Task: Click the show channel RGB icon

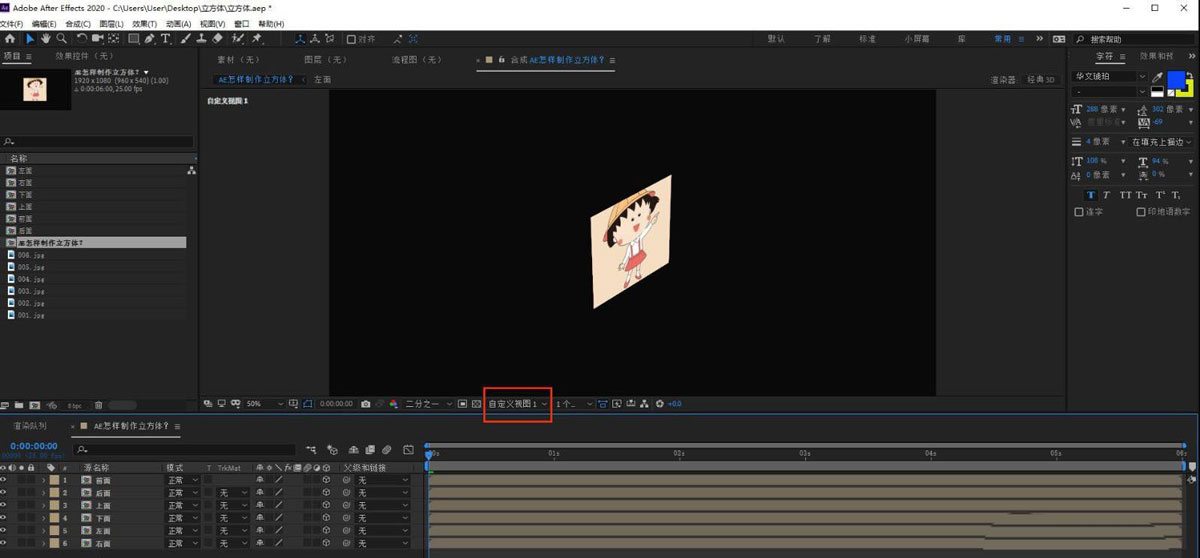Action: (x=392, y=404)
